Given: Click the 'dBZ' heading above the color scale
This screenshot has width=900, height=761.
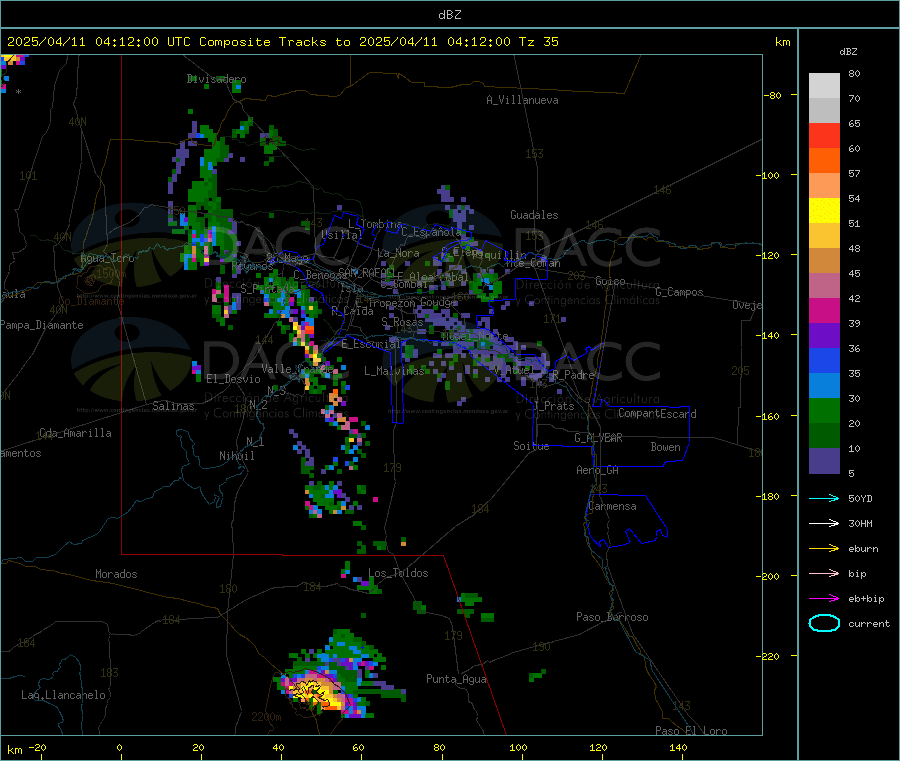Looking at the screenshot, I should click(x=848, y=52).
